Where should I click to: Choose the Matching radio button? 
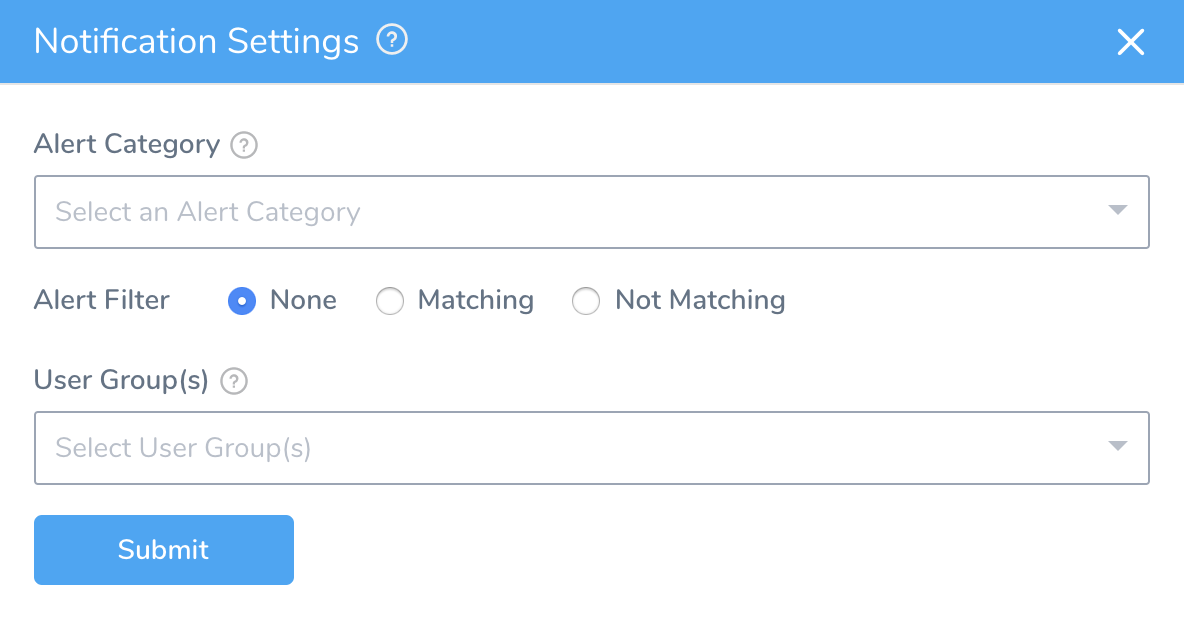click(x=390, y=301)
